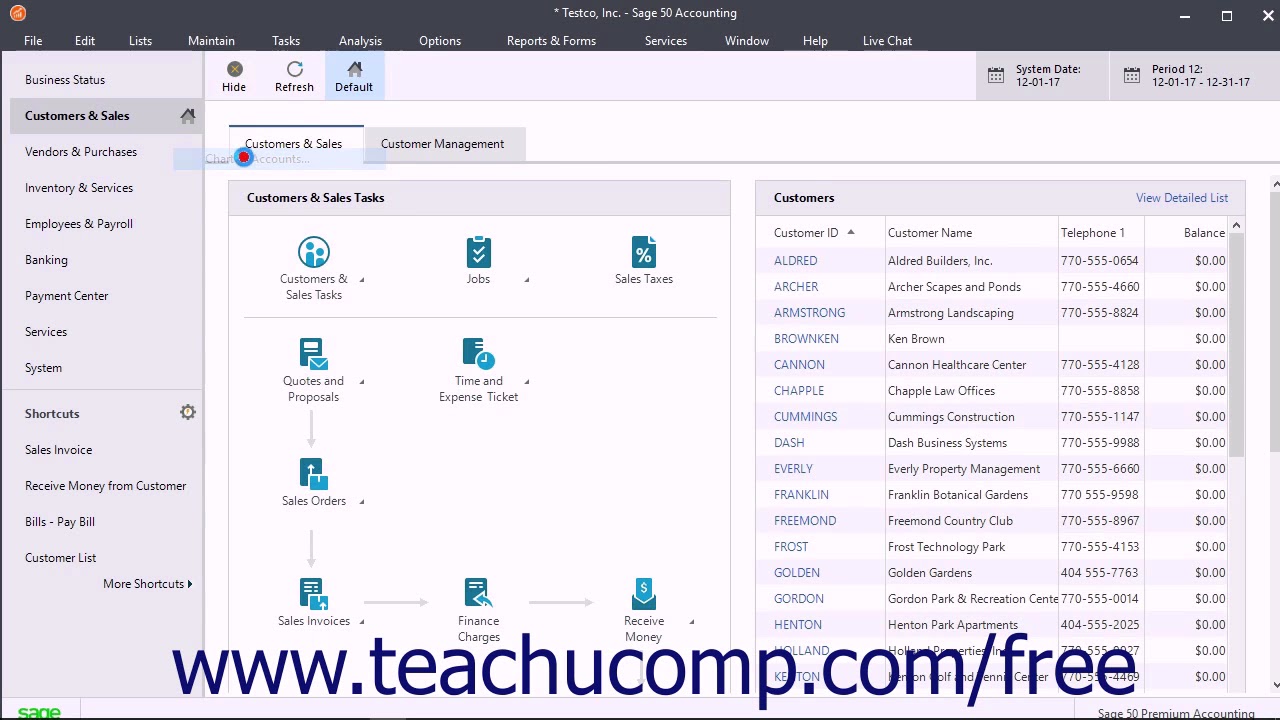Open the Receive Money icon
The width and height of the screenshot is (1280, 720).
click(644, 594)
